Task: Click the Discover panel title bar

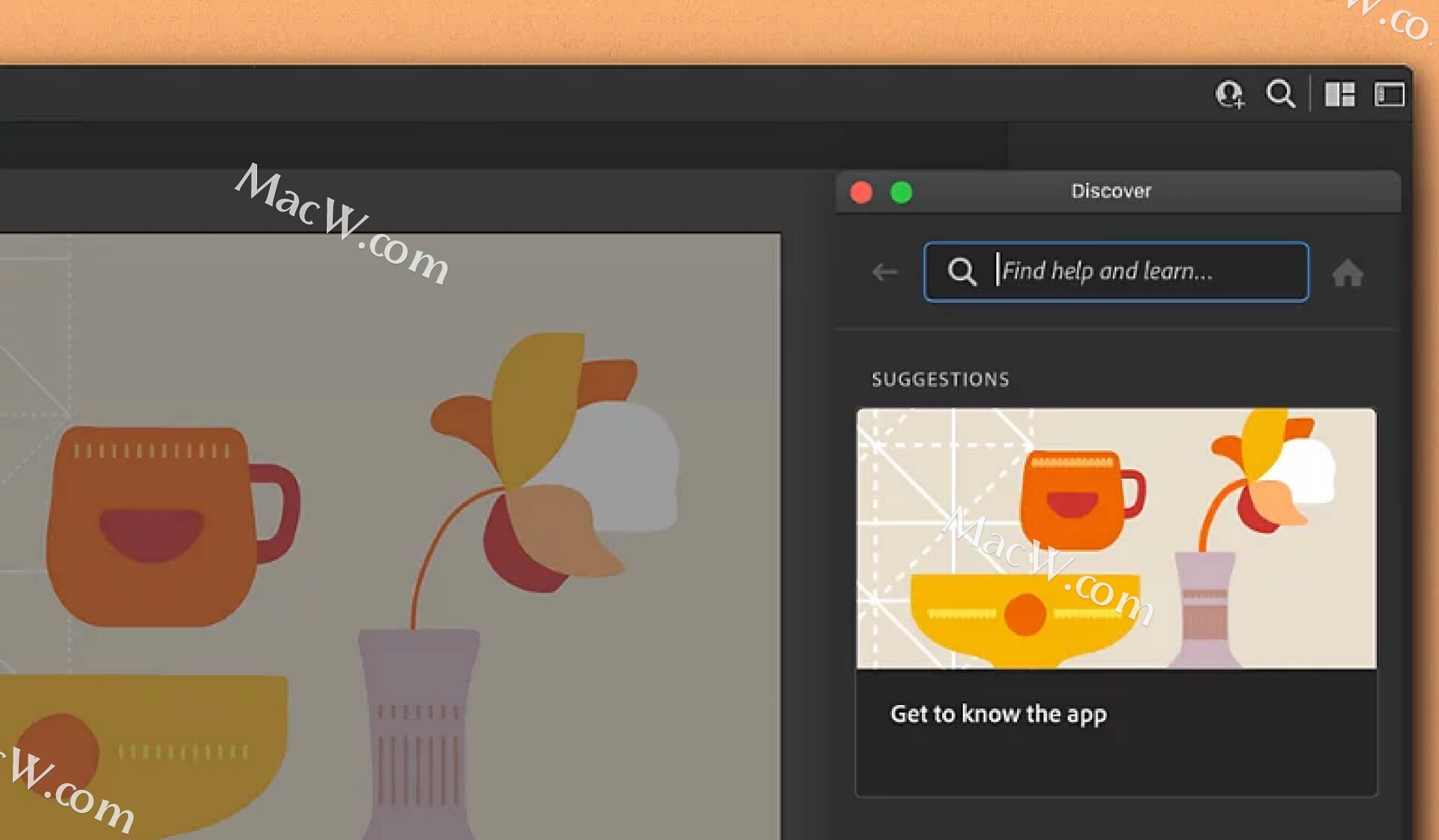Action: pos(1111,191)
